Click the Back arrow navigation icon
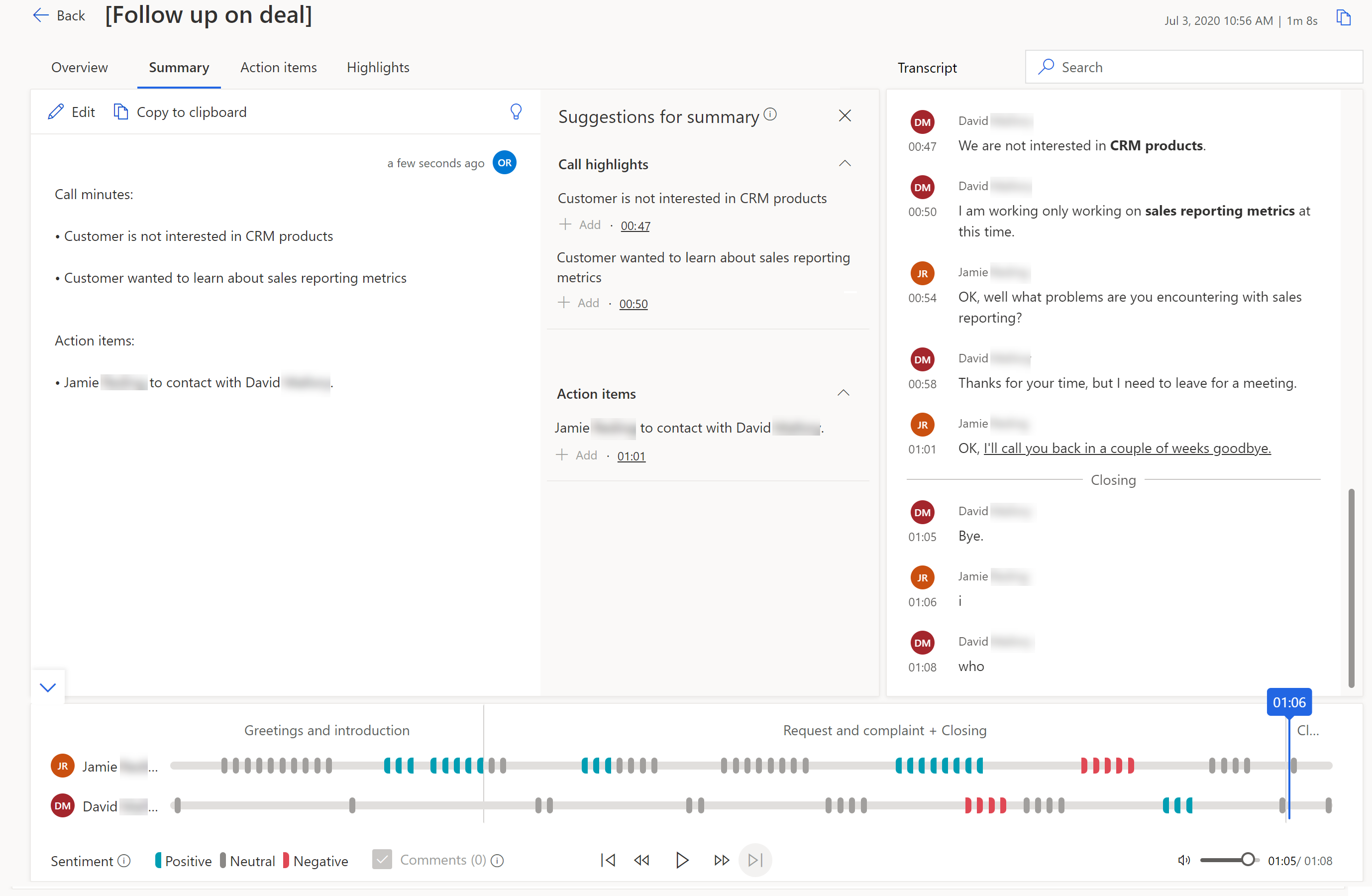 [41, 15]
